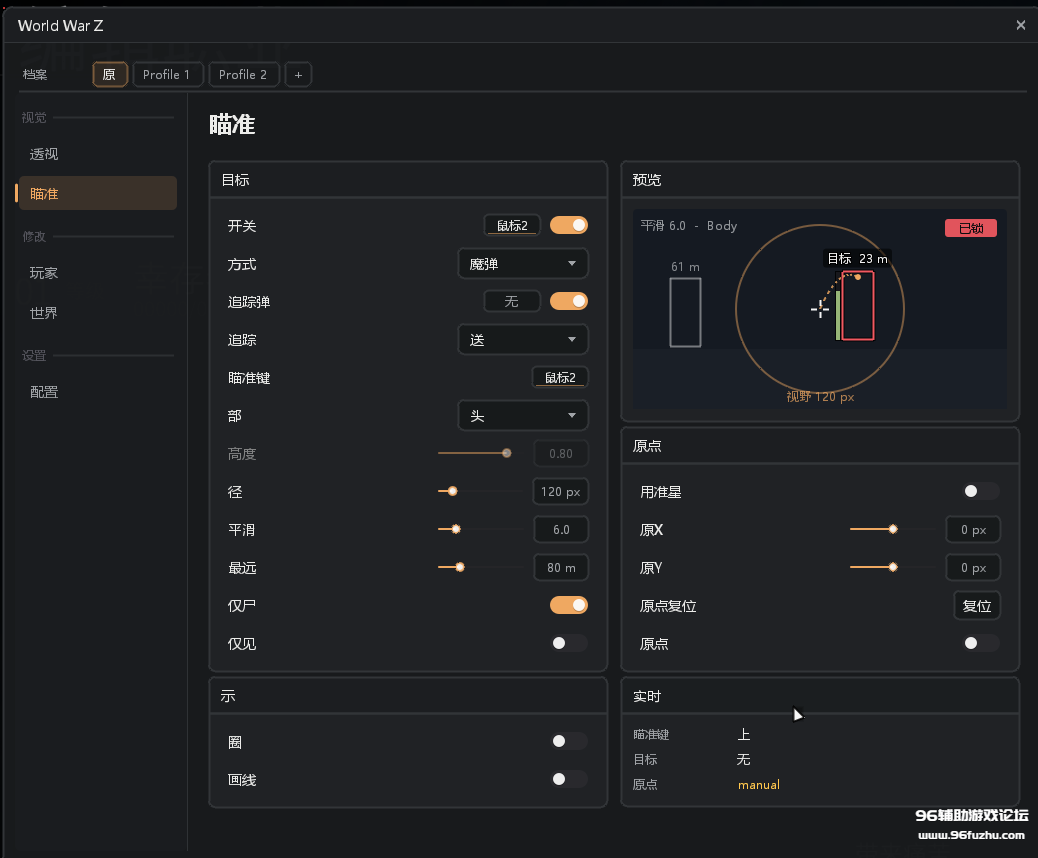Image resolution: width=1038 pixels, height=858 pixels.
Task: Add a new profile with the plus button
Action: pyautogui.click(x=298, y=75)
